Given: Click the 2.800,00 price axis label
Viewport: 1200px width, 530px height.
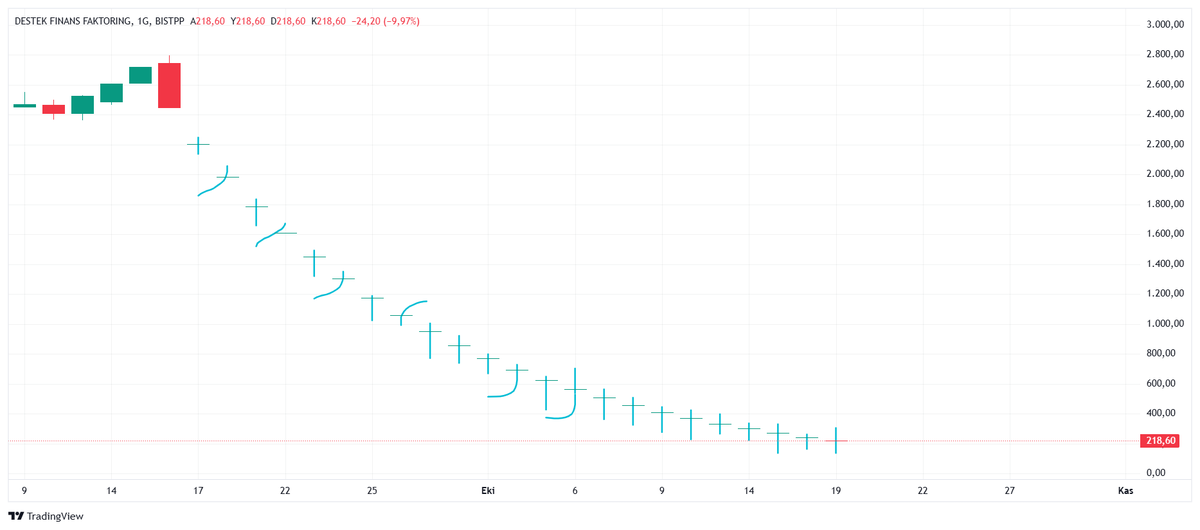Looking at the screenshot, I should (x=1165, y=54).
